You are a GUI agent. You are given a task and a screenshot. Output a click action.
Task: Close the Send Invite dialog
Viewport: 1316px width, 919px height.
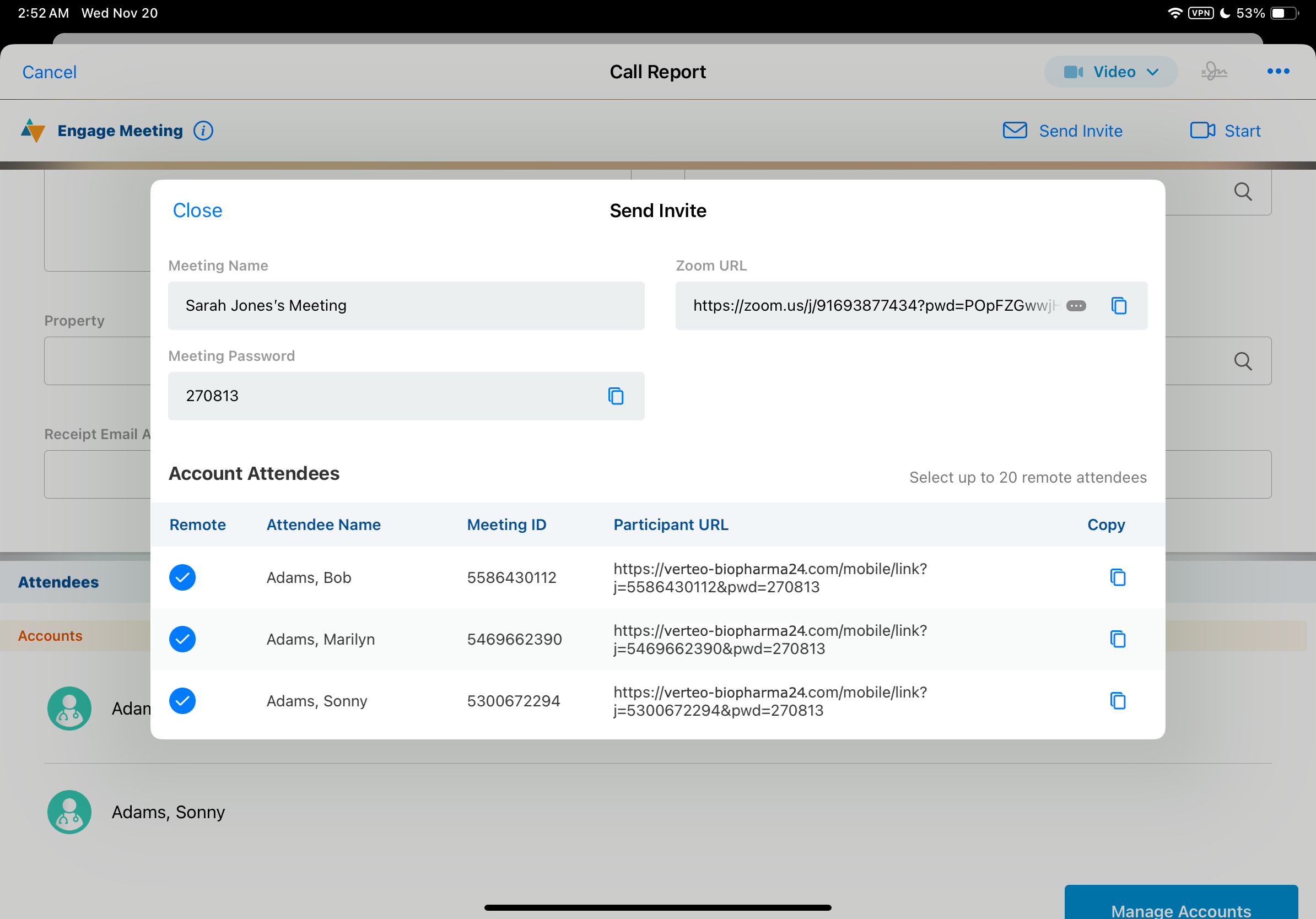197,210
